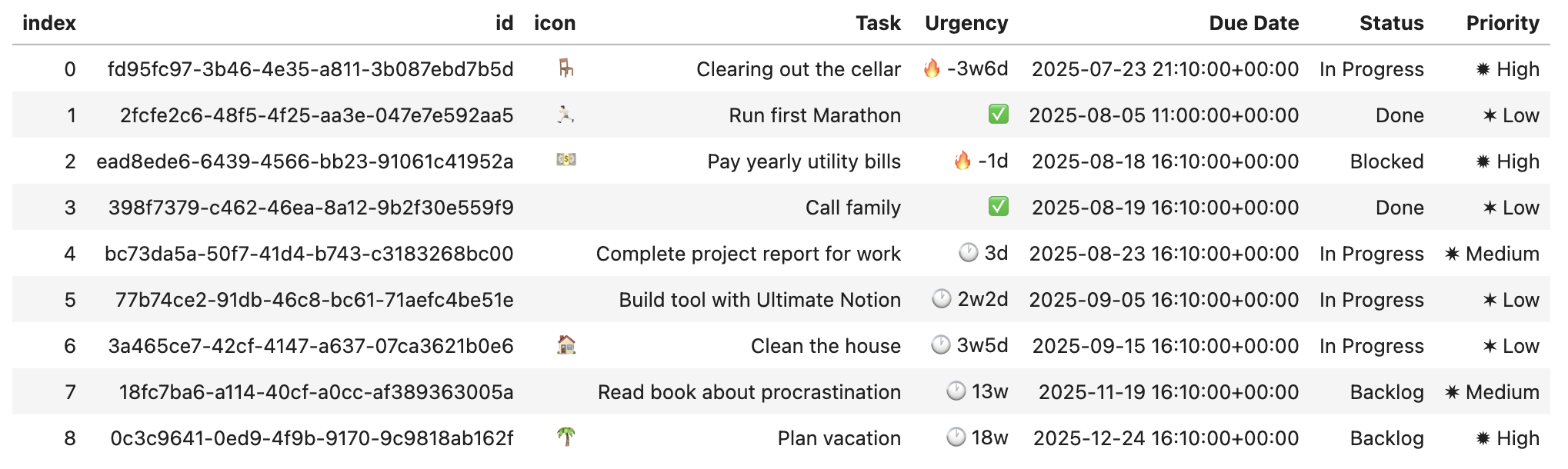Click the fire icon beside -1d urgency
1568x469 pixels.
pos(962,161)
